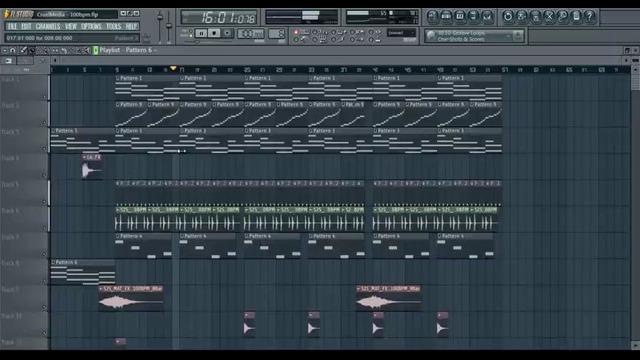Click the pattern number display

coord(276,33)
